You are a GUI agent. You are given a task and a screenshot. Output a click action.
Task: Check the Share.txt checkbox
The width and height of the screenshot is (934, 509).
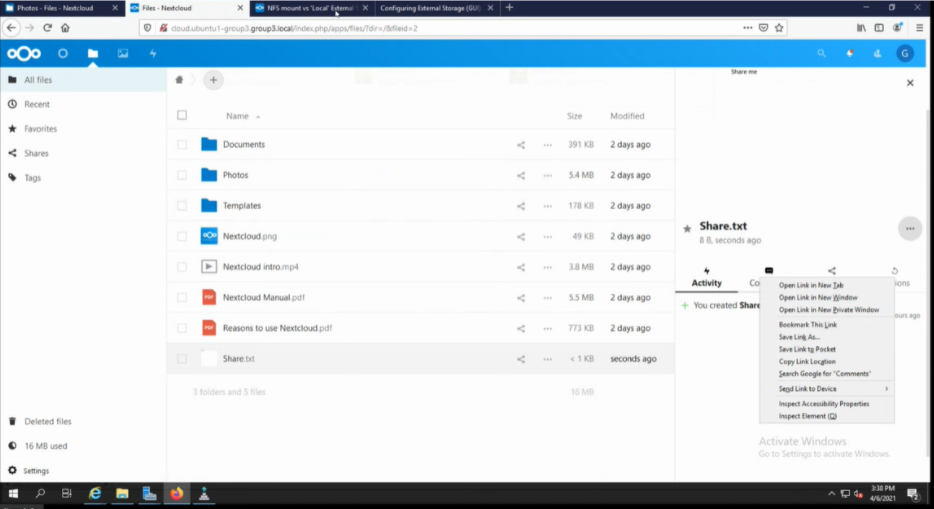(x=182, y=358)
